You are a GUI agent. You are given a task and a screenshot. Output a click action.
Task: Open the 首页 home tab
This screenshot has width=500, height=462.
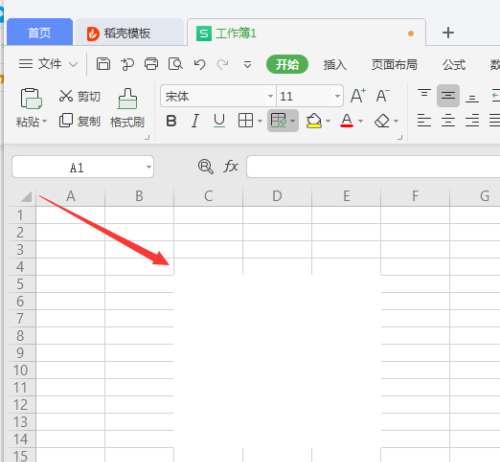[x=40, y=32]
